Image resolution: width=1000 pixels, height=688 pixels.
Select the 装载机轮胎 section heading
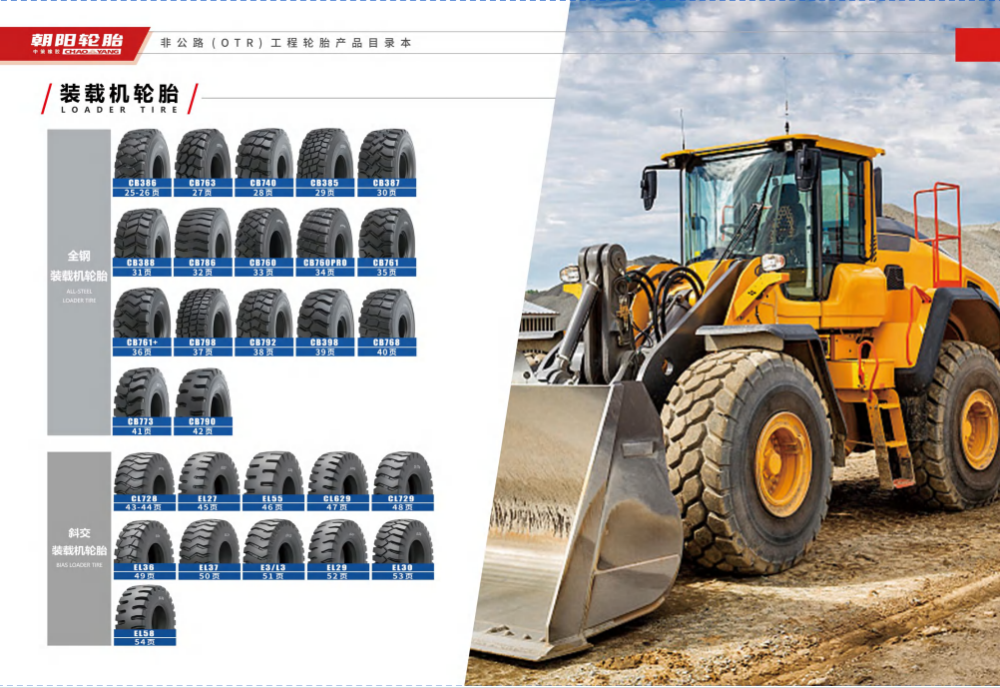click(x=119, y=94)
